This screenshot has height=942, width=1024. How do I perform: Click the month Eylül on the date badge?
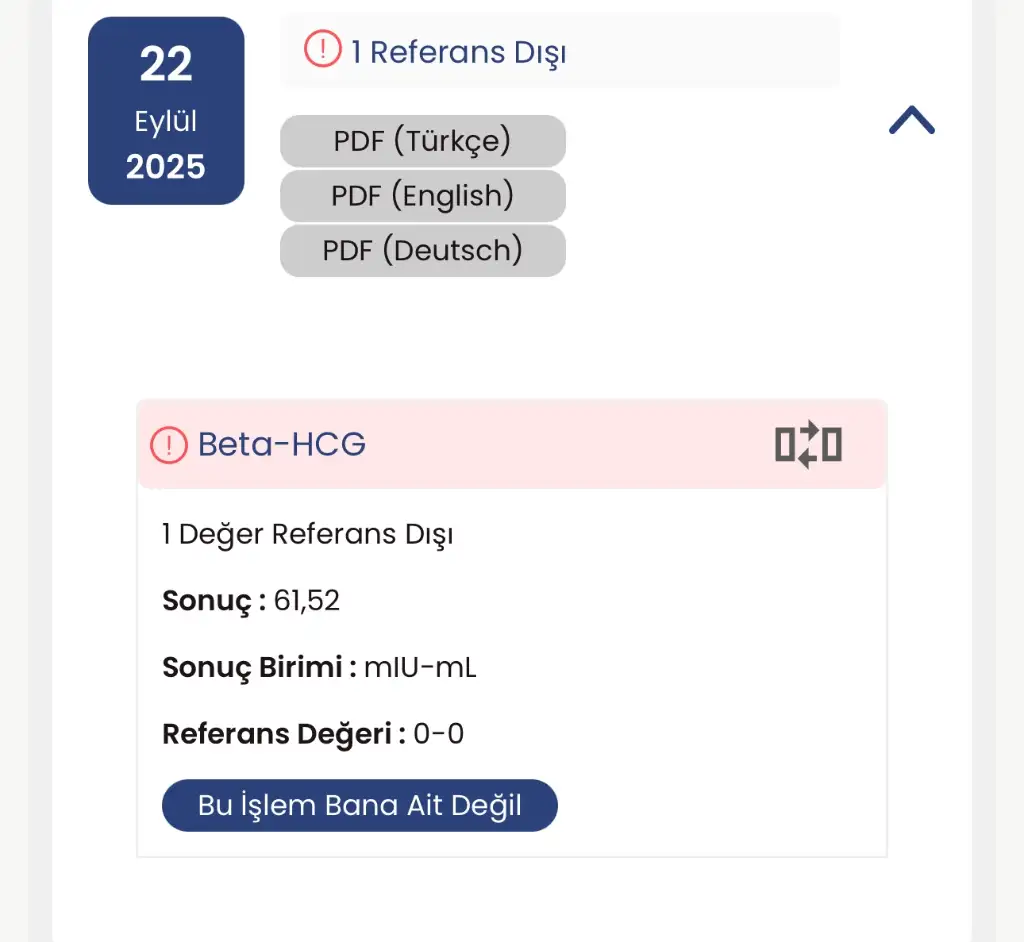pos(166,122)
